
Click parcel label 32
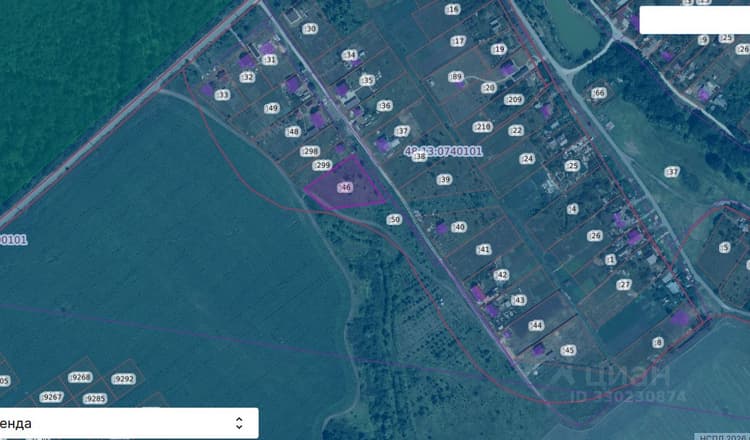tap(247, 77)
